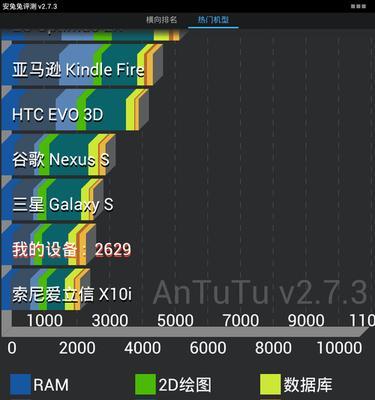Tap the AnTuTu v2.7.3 watermark

coord(260,292)
